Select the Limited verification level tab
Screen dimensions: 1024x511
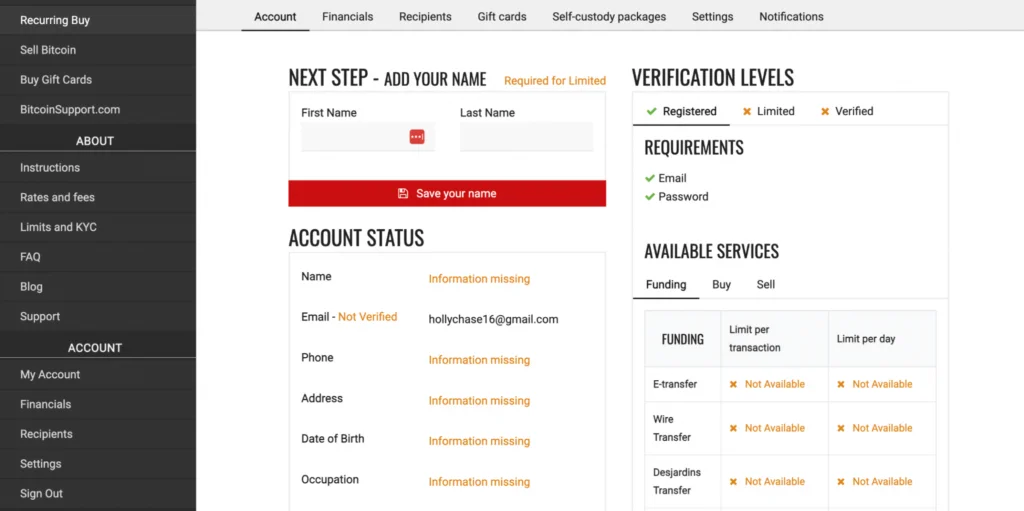pos(768,111)
